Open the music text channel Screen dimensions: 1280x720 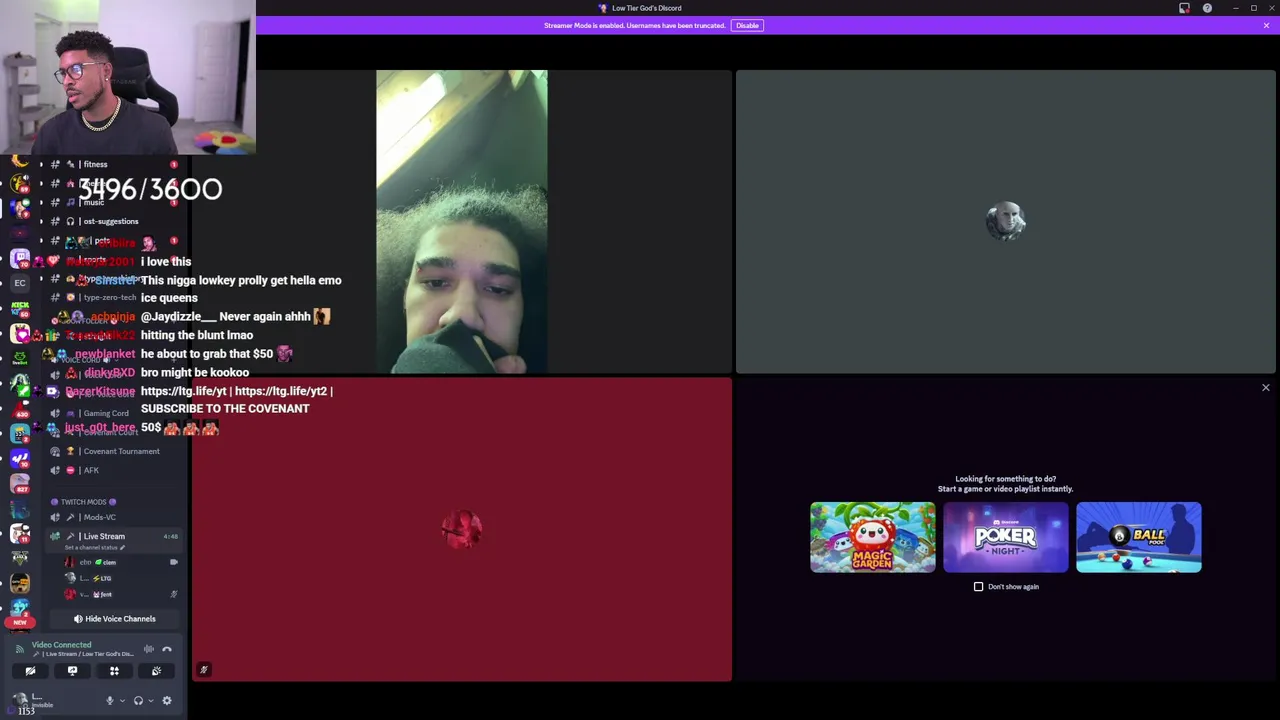(92, 203)
